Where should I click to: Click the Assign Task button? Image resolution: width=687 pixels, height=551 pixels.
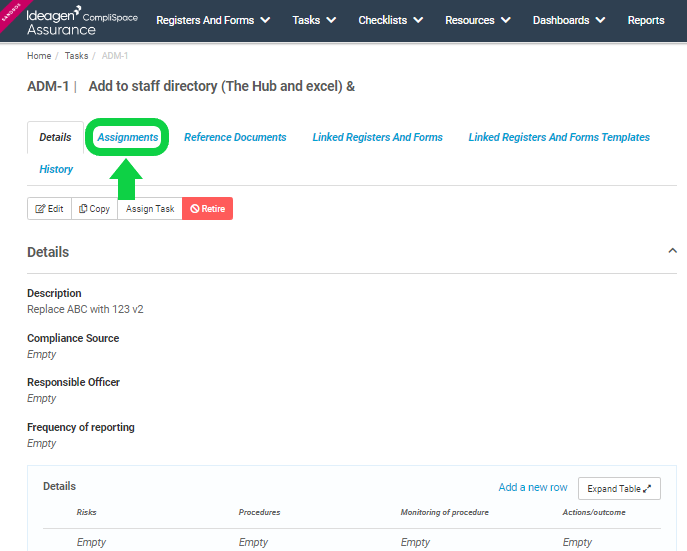point(150,208)
